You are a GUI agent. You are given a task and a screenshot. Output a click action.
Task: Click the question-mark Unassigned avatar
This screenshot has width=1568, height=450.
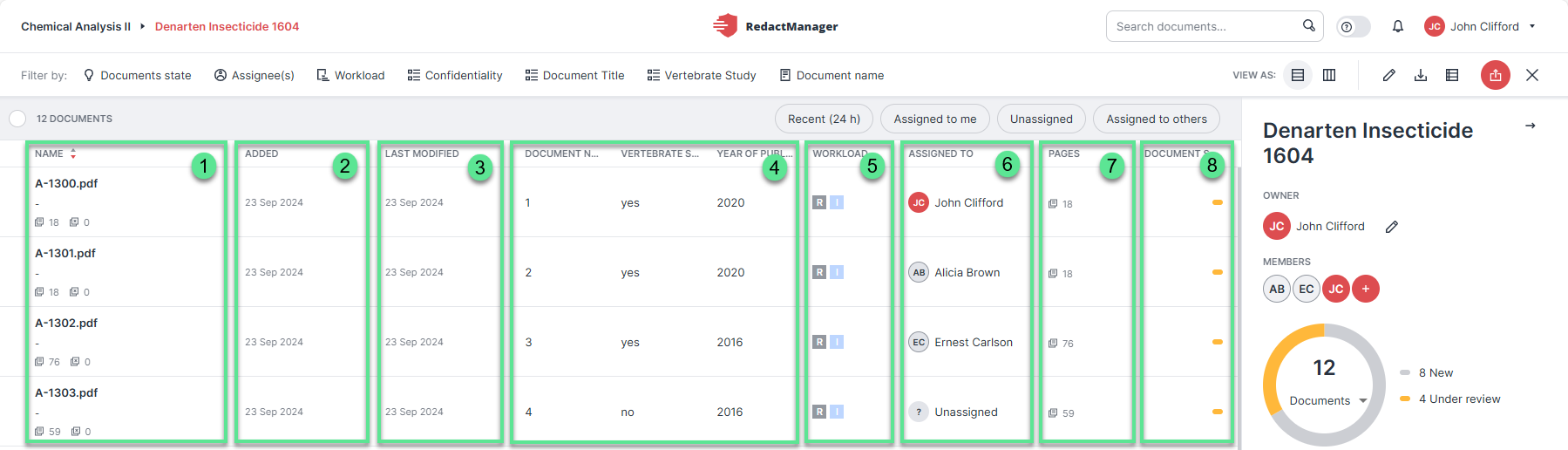pos(919,412)
